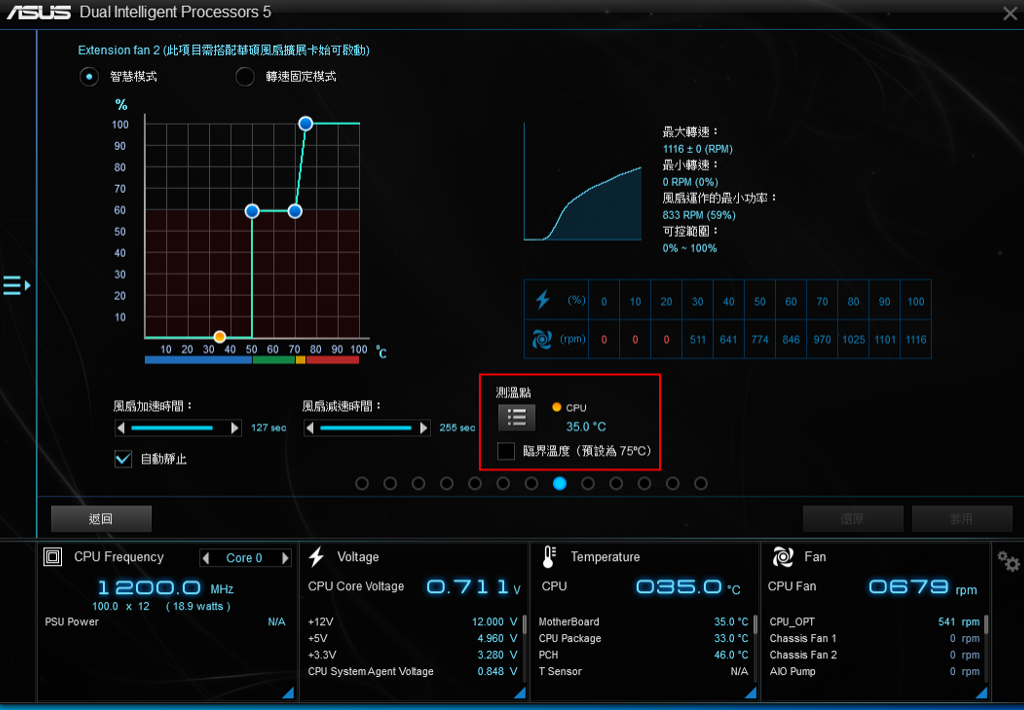Click the Fan panel icon
Image resolution: width=1024 pixels, height=710 pixels.
click(x=783, y=557)
